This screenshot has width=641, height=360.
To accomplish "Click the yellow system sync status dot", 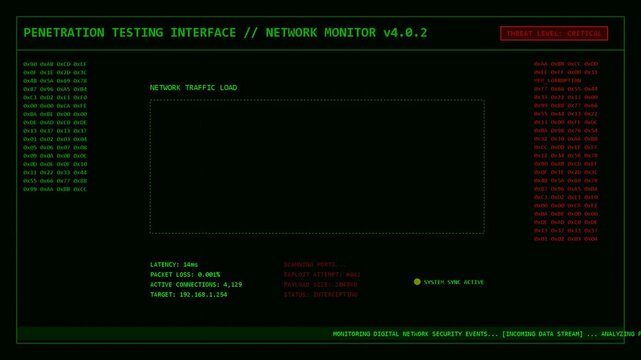I will (417, 282).
